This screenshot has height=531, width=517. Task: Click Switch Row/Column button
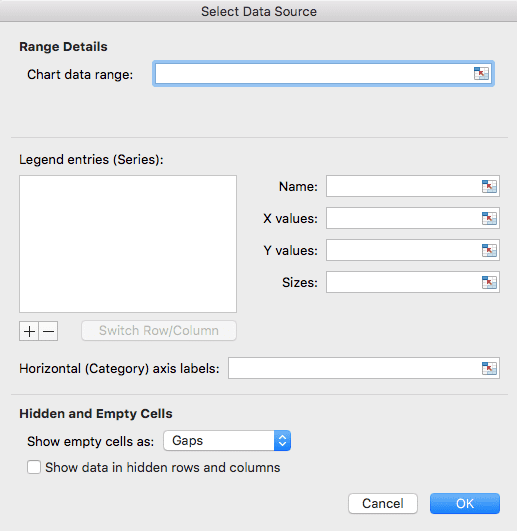(x=159, y=331)
